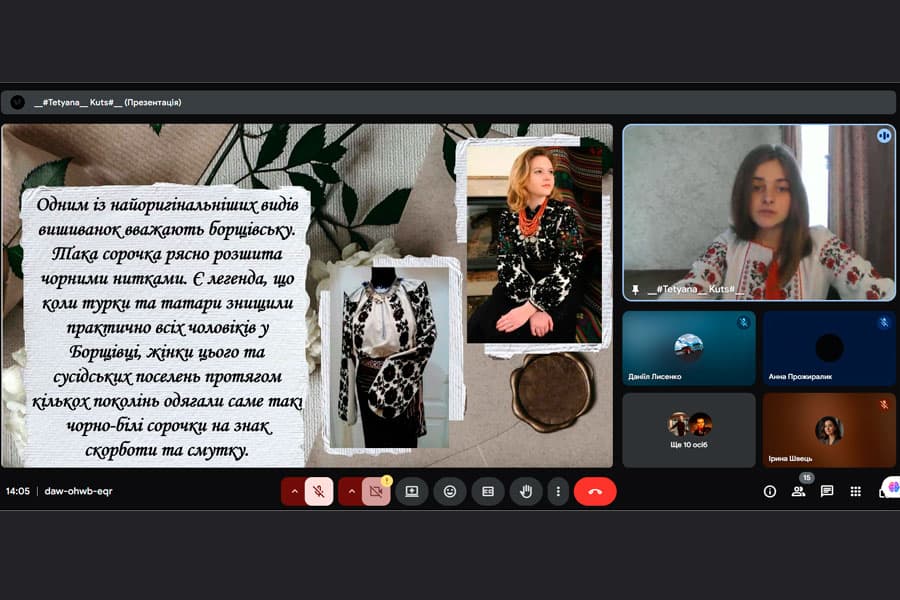This screenshot has width=900, height=600.
Task: Show participants list icon
Action: (x=798, y=491)
